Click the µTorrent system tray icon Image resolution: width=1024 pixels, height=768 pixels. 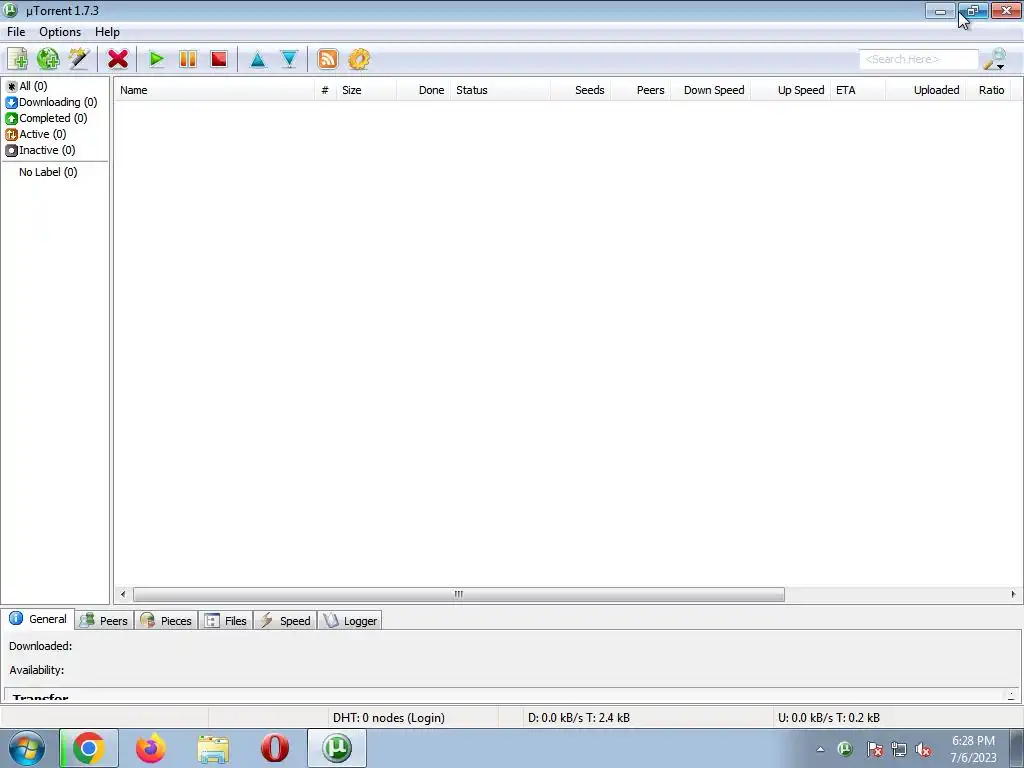(844, 749)
